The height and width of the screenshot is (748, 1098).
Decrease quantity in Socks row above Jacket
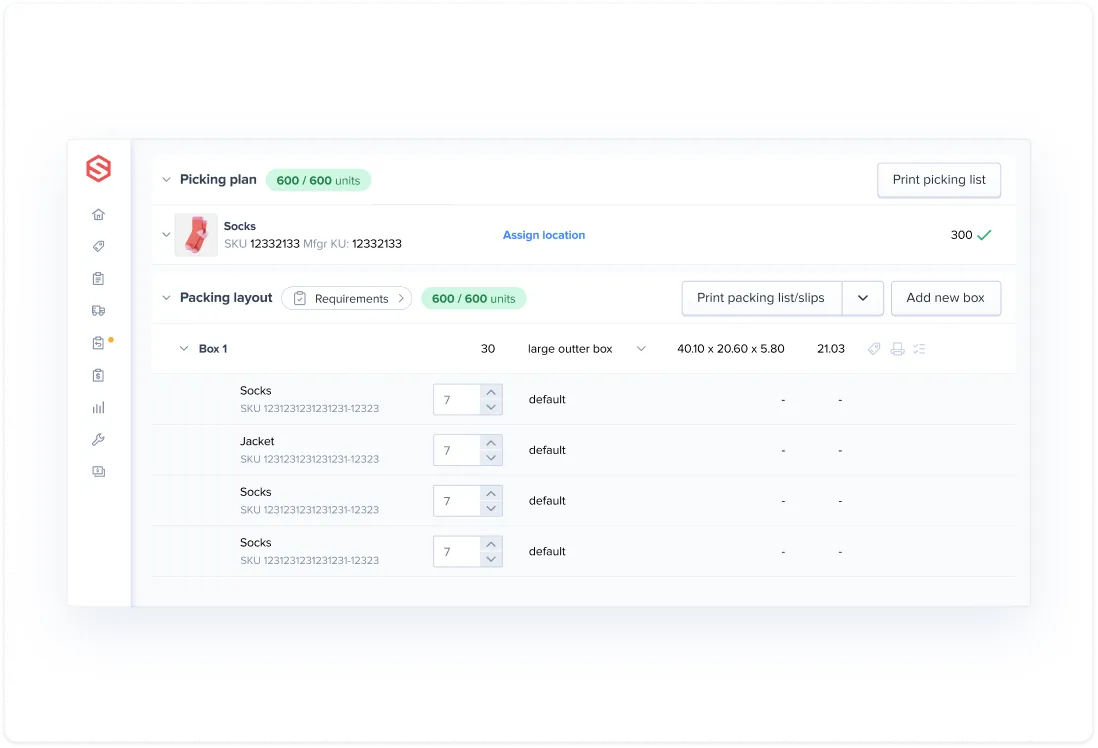click(491, 408)
